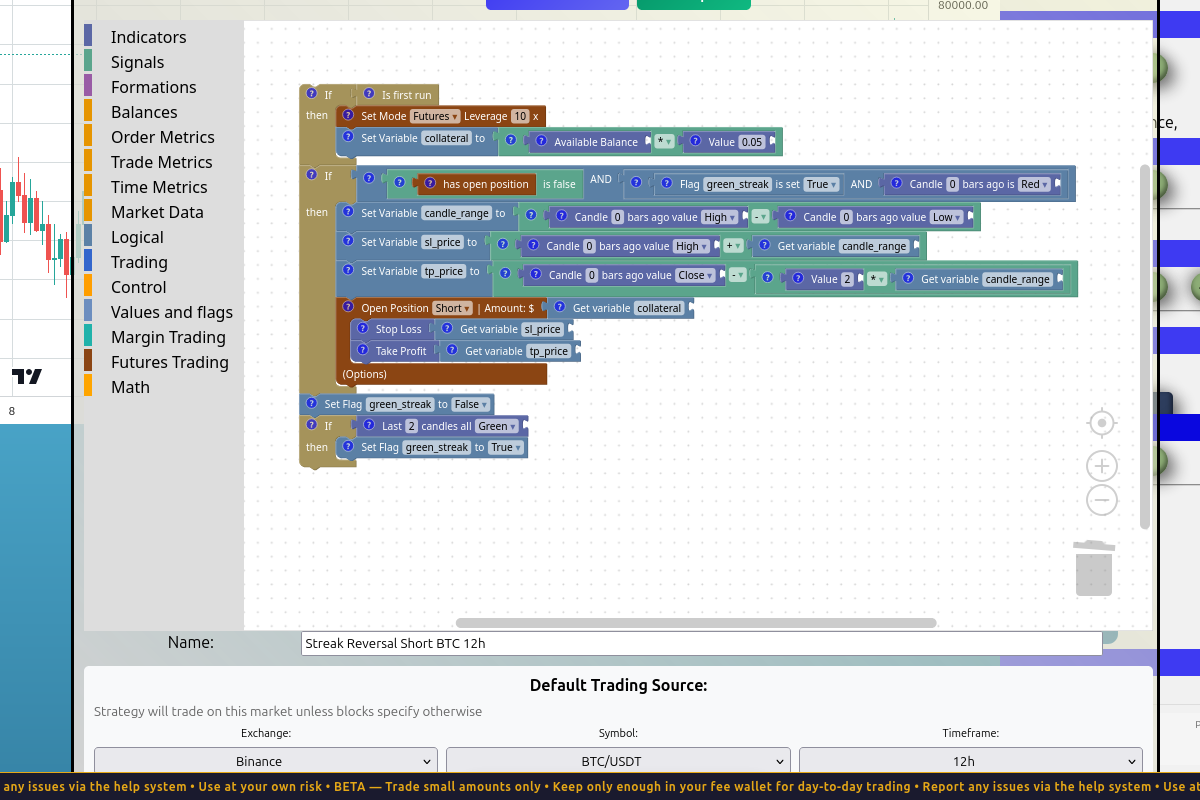Open the collateral variable dropdown in Set Variable
Image resolution: width=1200 pixels, height=800 pixels.
446,138
